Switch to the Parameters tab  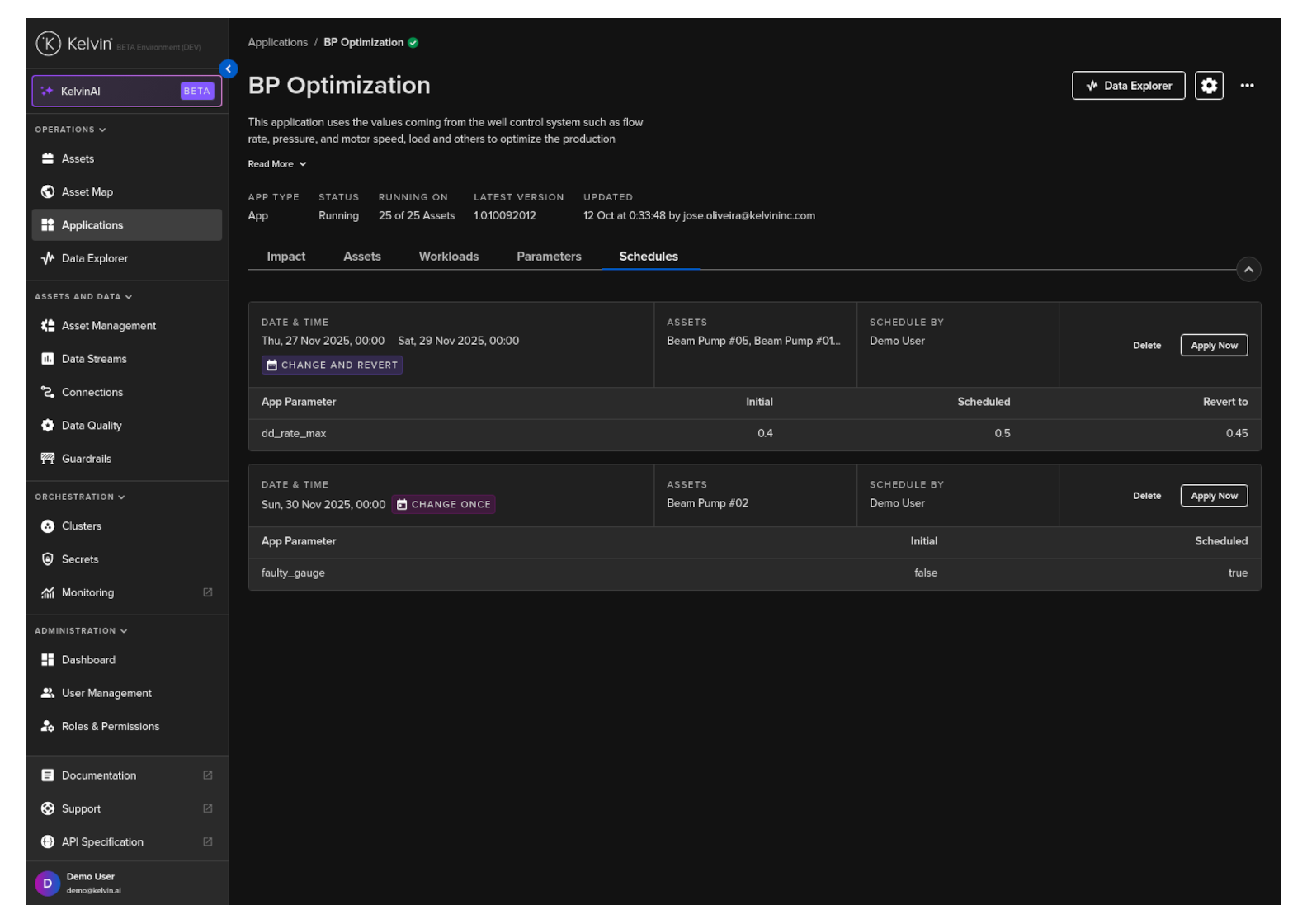click(549, 257)
